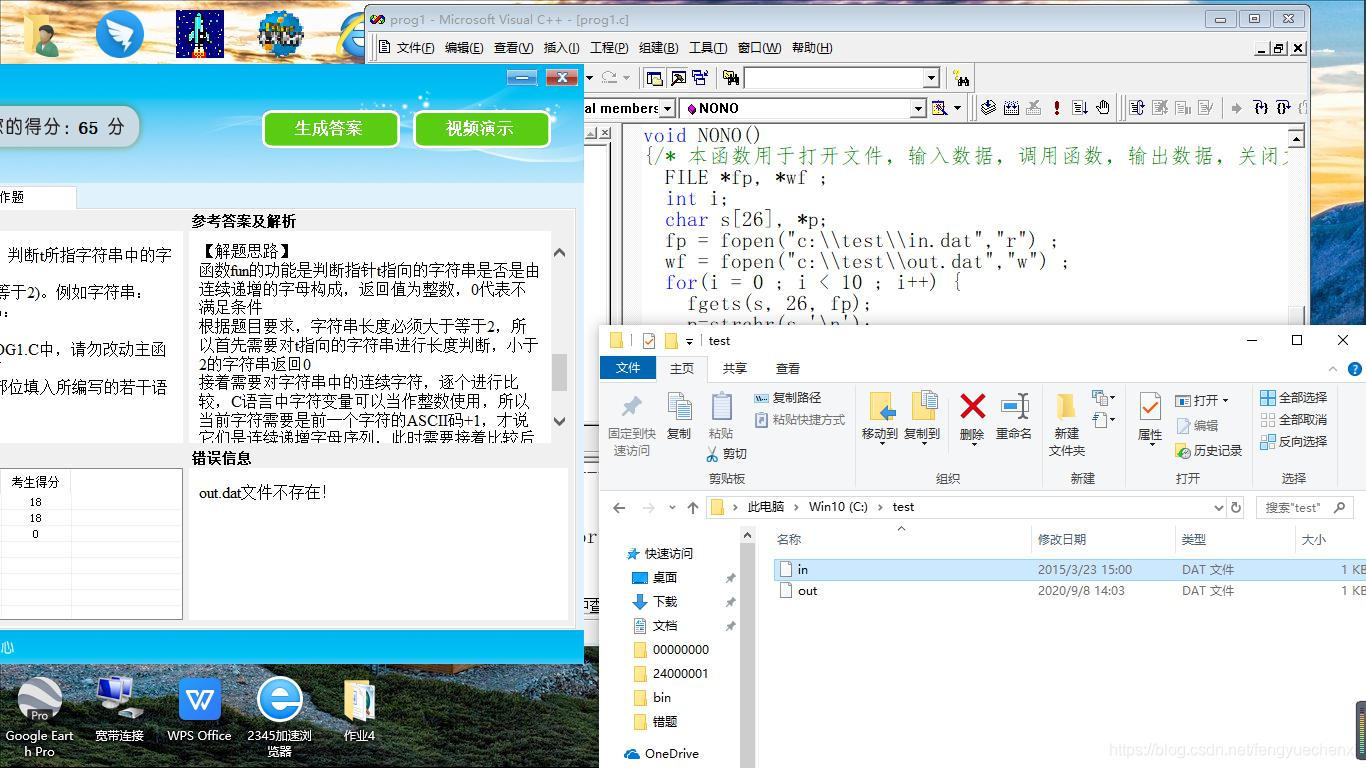Click the Explorer search test field
The height and width of the screenshot is (768, 1366).
click(x=1304, y=507)
